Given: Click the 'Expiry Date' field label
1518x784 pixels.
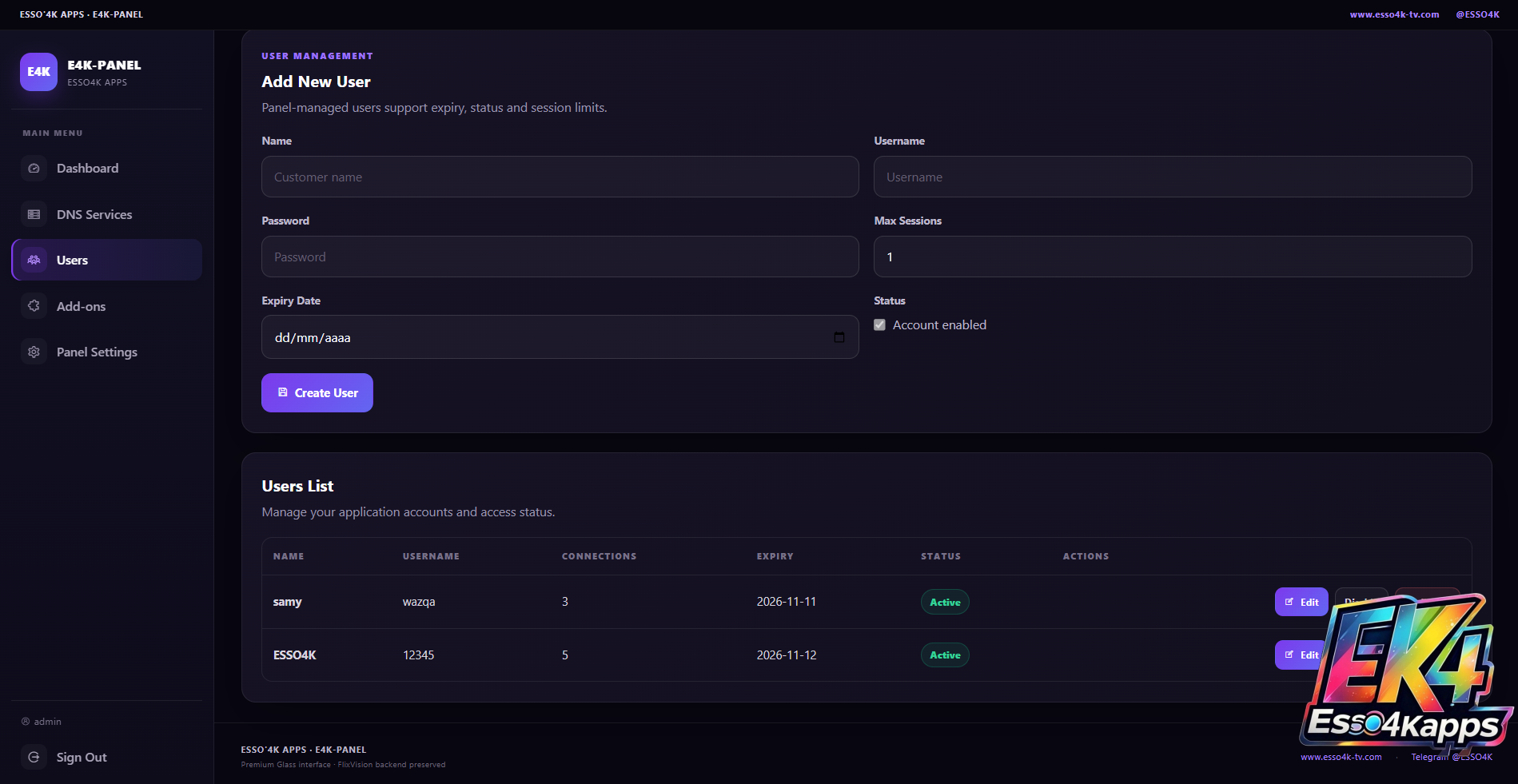Looking at the screenshot, I should point(291,300).
